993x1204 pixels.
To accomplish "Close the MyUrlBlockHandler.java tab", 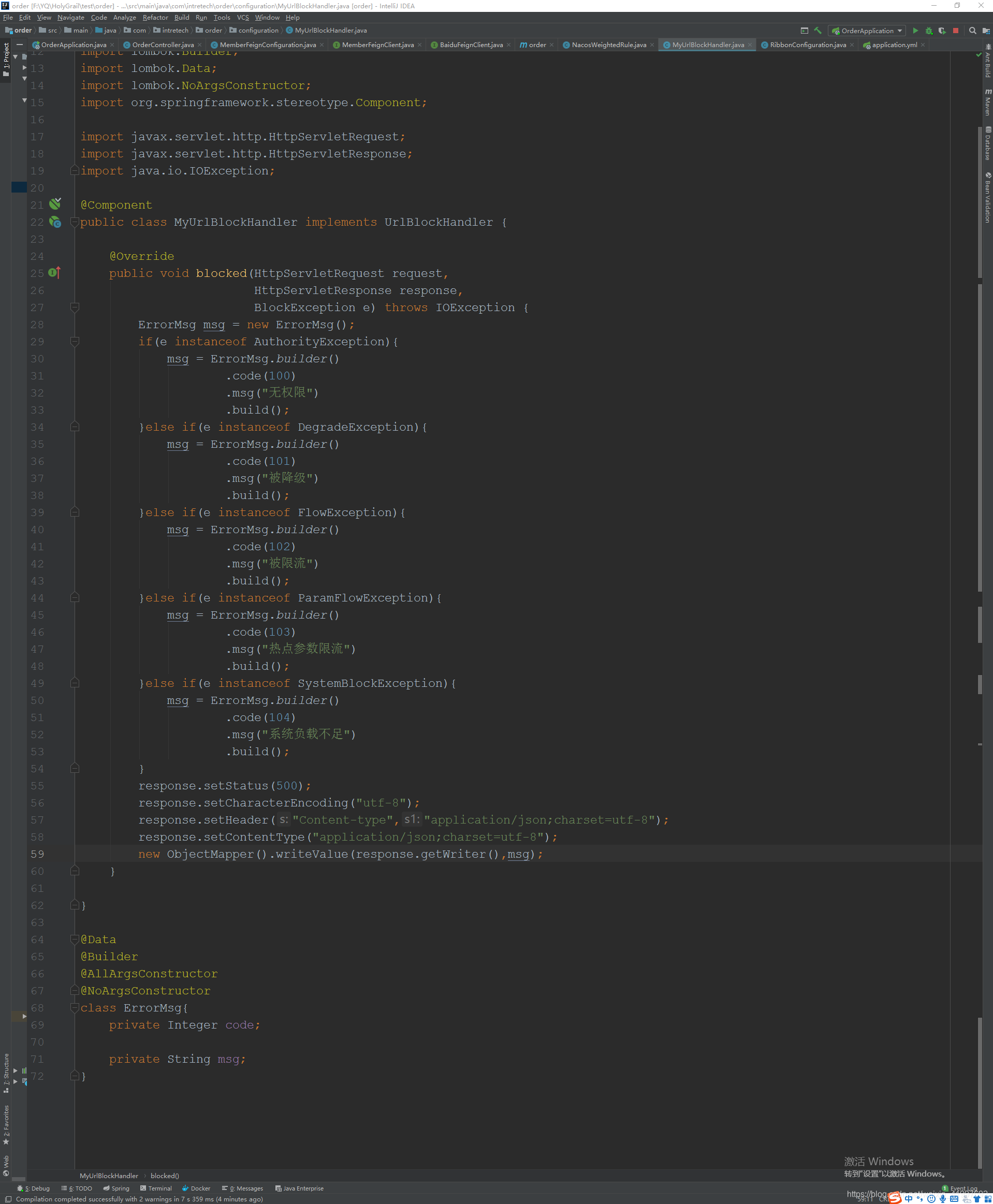I will [749, 45].
